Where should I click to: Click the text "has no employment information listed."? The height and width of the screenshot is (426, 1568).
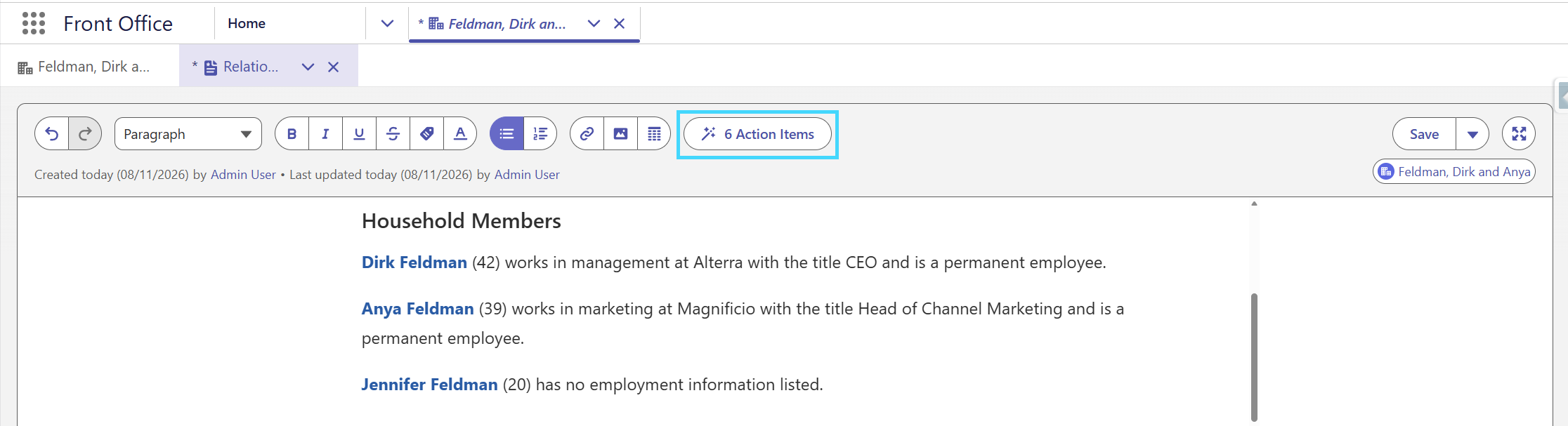tap(679, 385)
